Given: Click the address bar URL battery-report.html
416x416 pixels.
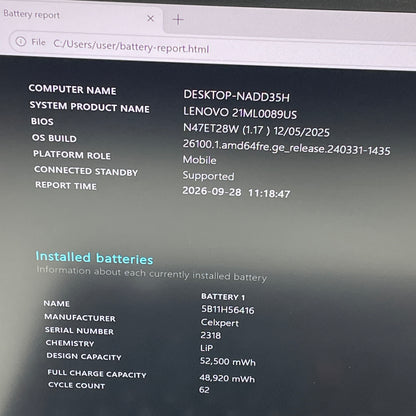Looking at the screenshot, I should coord(131,46).
